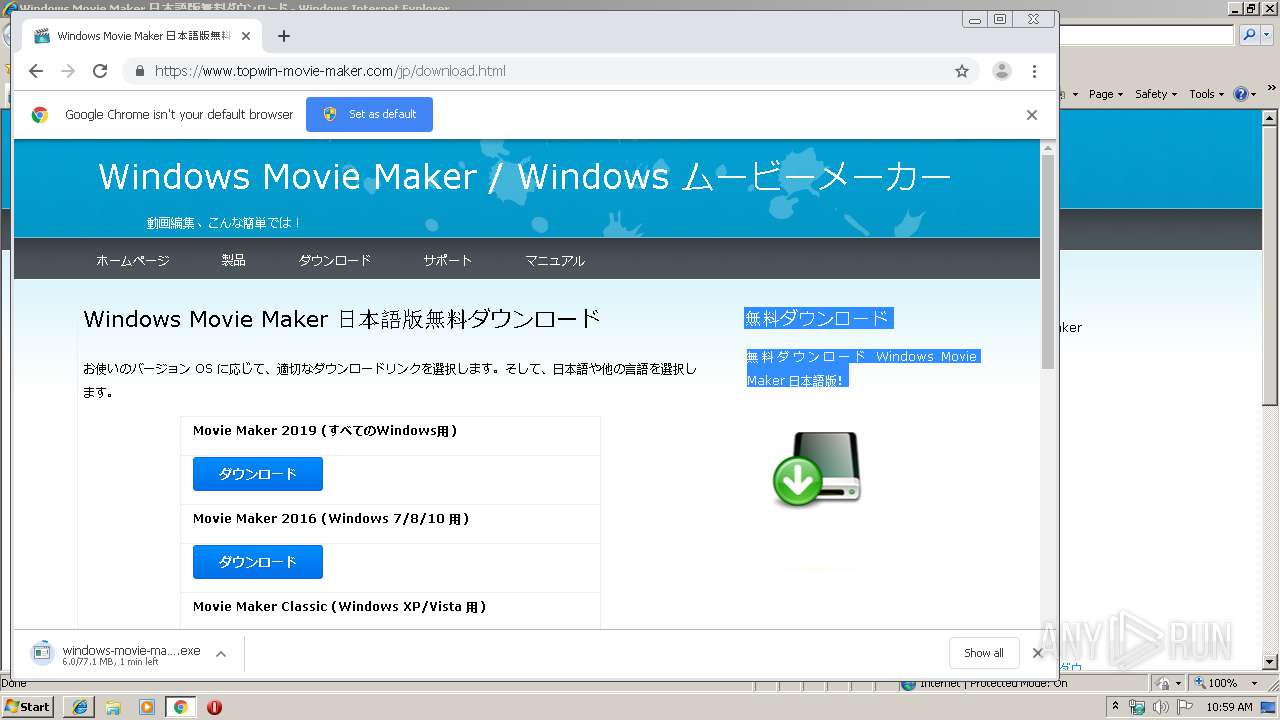This screenshot has width=1280, height=720.
Task: Open マニュアル in site navigation
Action: tap(555, 260)
